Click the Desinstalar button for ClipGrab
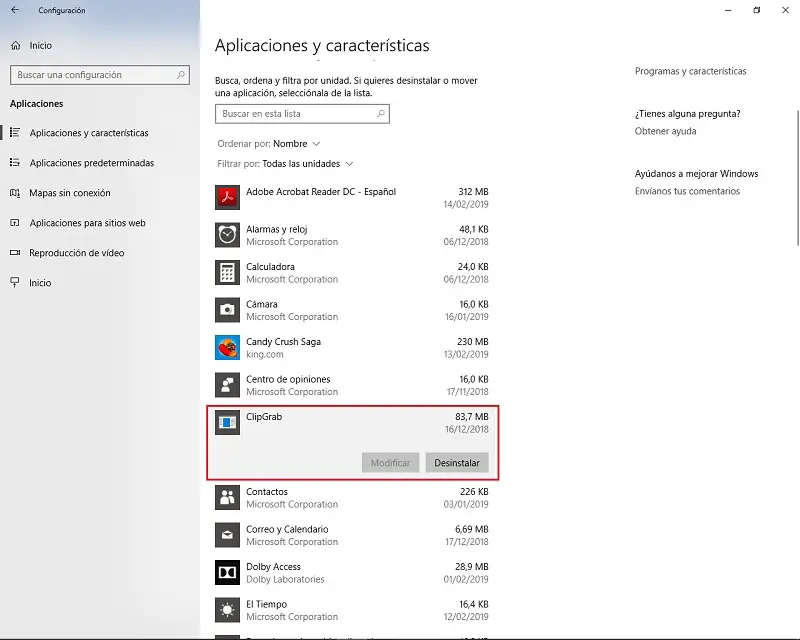The height and width of the screenshot is (640, 800). tap(457, 463)
